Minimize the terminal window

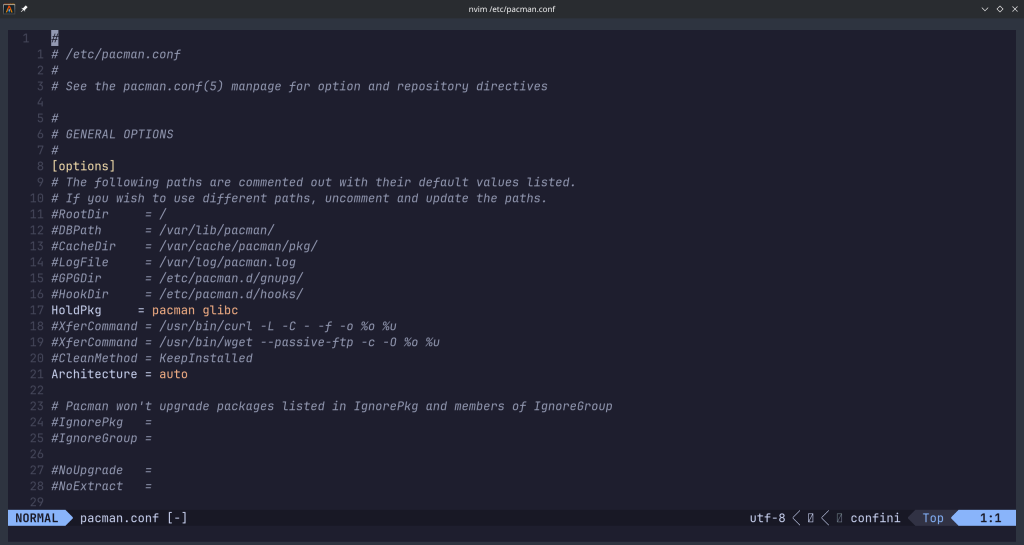985,9
